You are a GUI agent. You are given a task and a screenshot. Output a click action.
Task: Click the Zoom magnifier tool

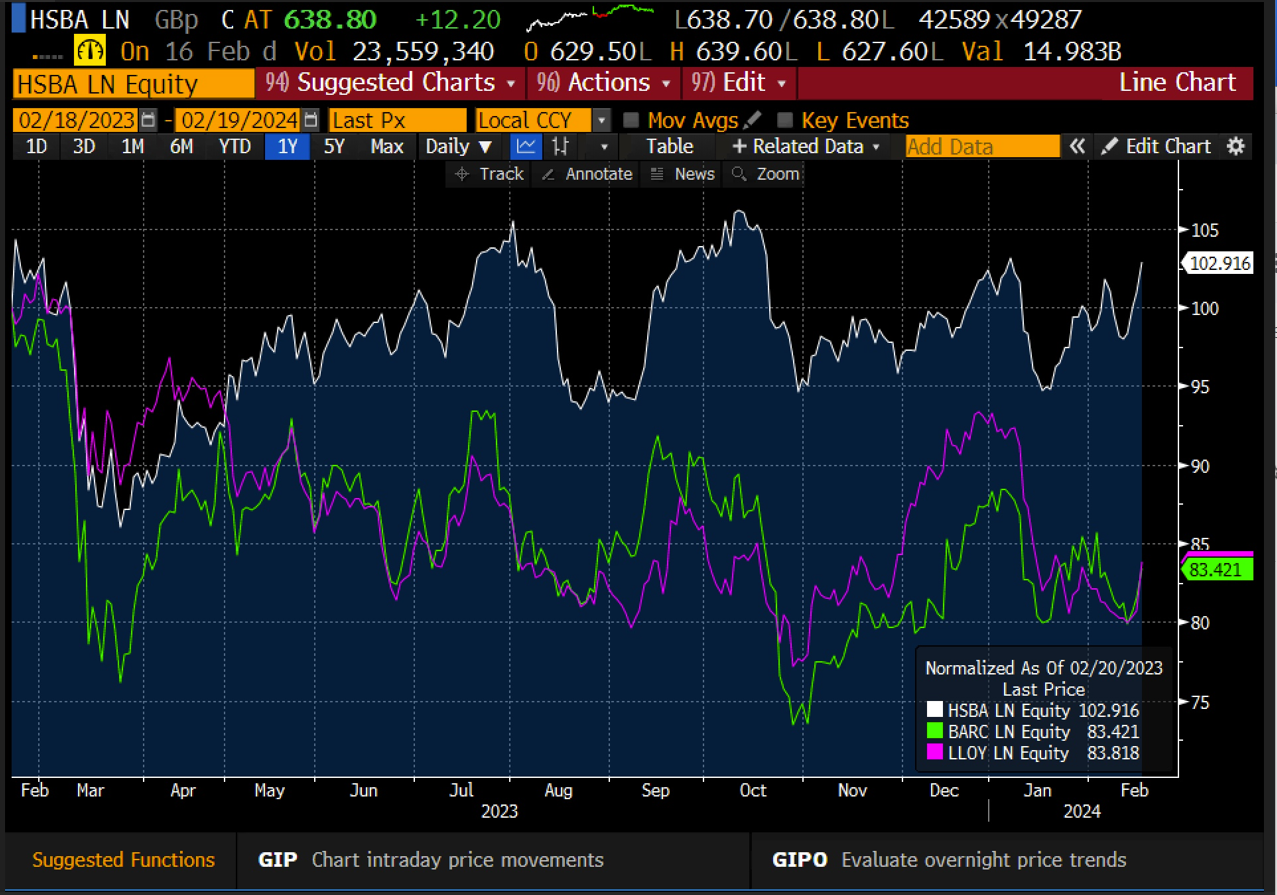(766, 174)
